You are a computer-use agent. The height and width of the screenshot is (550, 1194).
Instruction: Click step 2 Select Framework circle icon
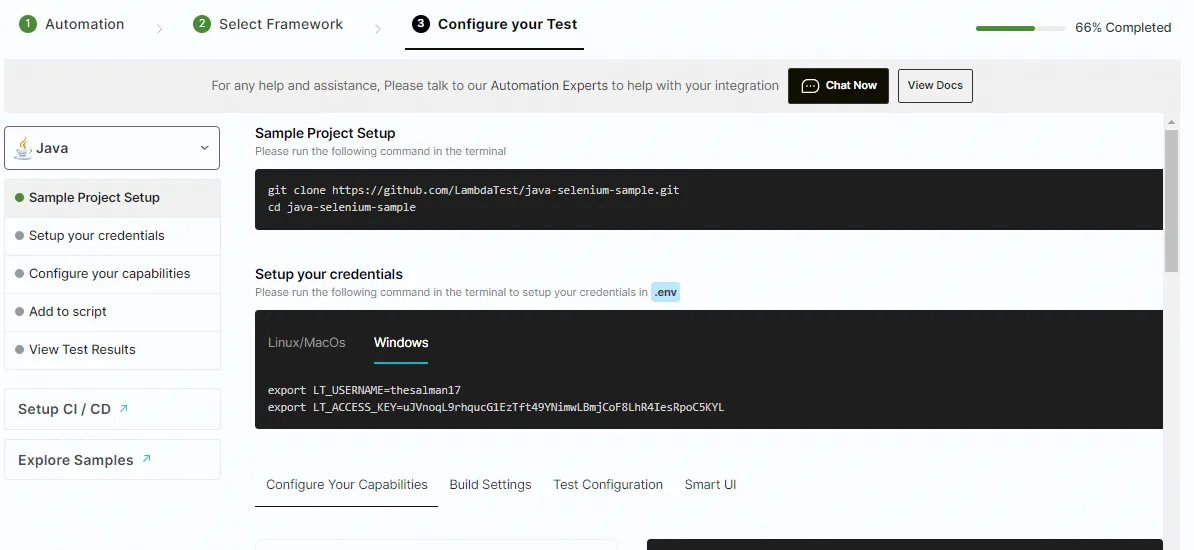pyautogui.click(x=202, y=24)
